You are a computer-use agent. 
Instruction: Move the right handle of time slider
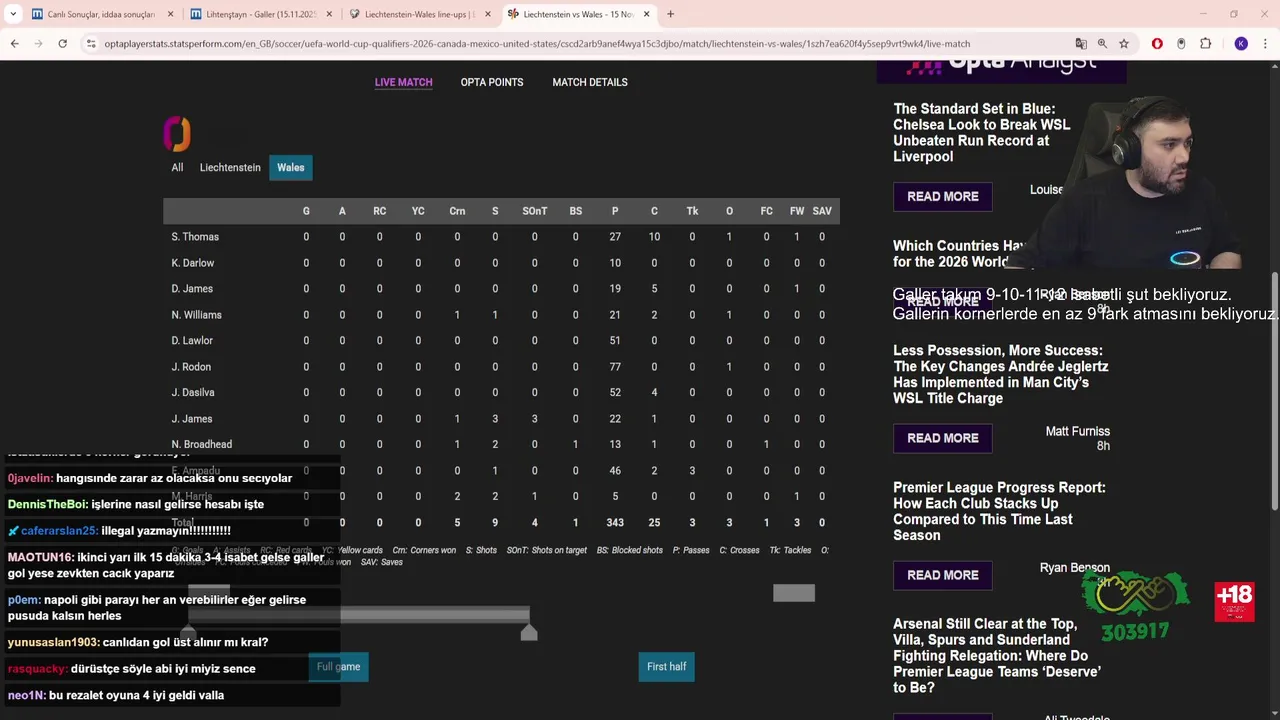click(x=529, y=631)
